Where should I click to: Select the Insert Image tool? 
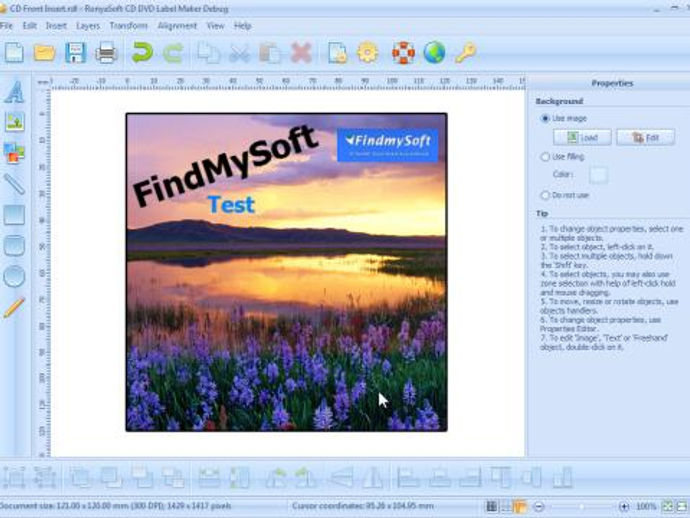[14, 122]
